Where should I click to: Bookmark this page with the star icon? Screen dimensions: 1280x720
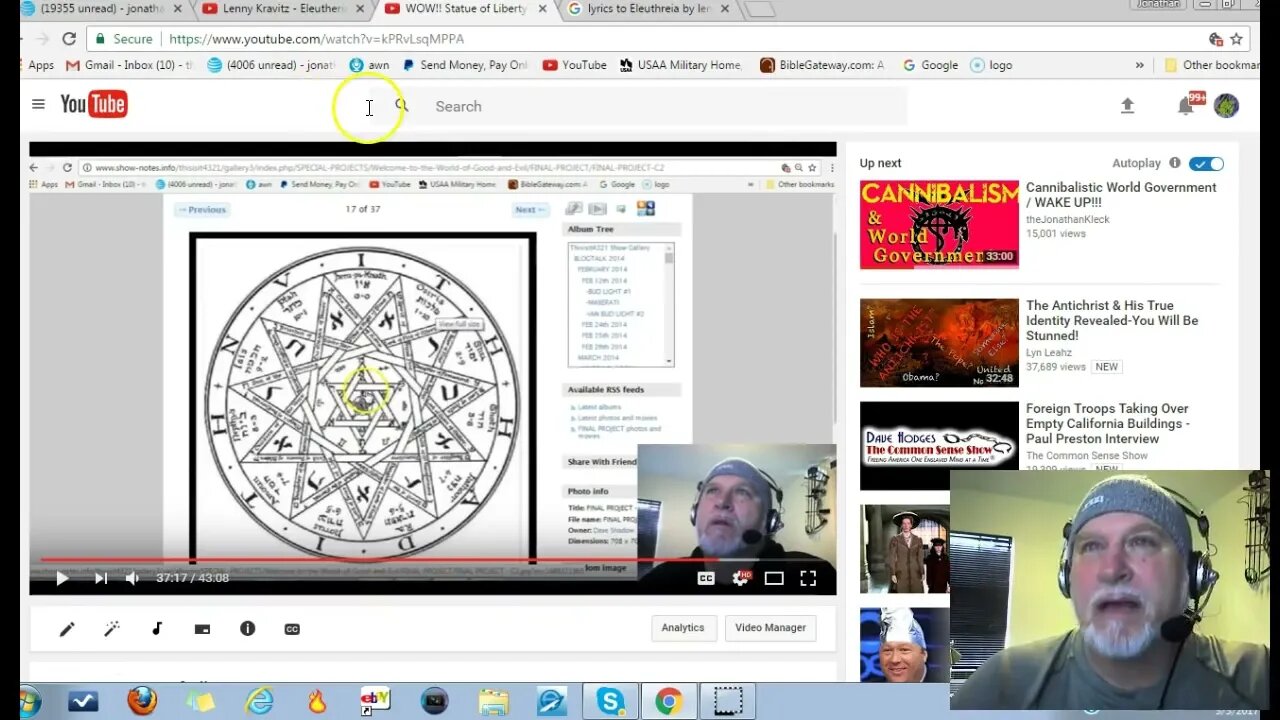[1236, 39]
